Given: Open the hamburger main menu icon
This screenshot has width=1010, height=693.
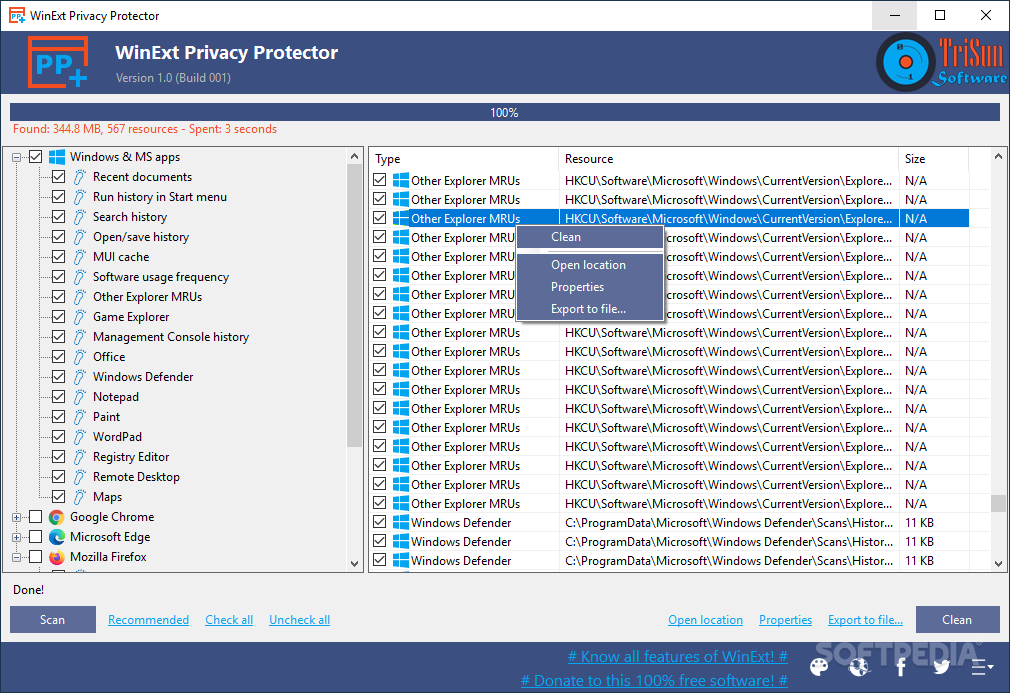Looking at the screenshot, I should click(x=982, y=667).
